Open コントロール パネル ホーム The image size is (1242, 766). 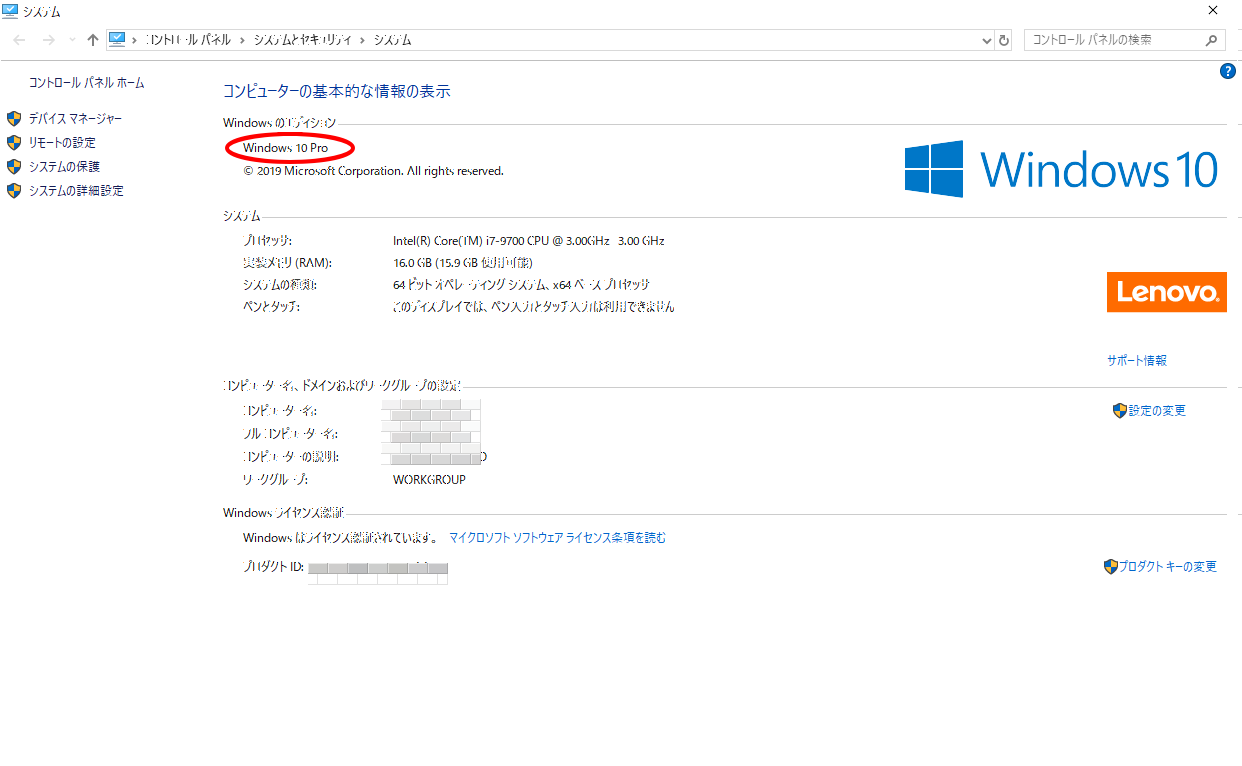(86, 83)
